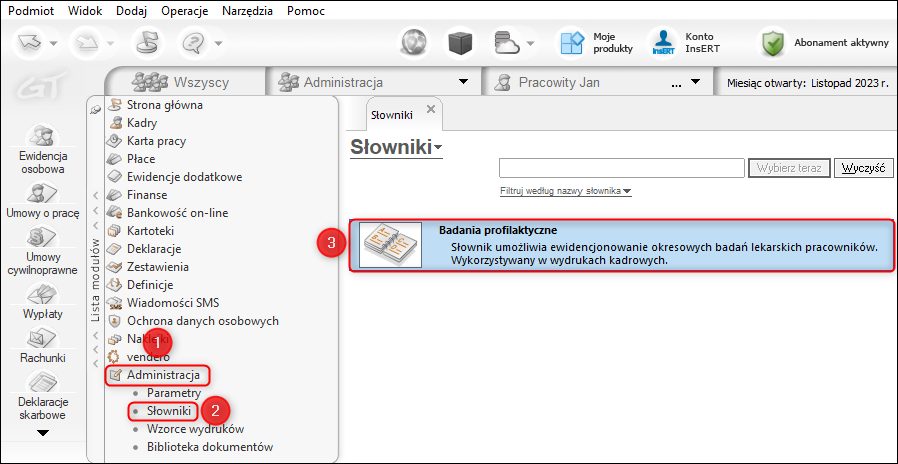The width and height of the screenshot is (898, 464).
Task: Select the Badania profilaktyczne dictionary row
Action: pos(621,246)
